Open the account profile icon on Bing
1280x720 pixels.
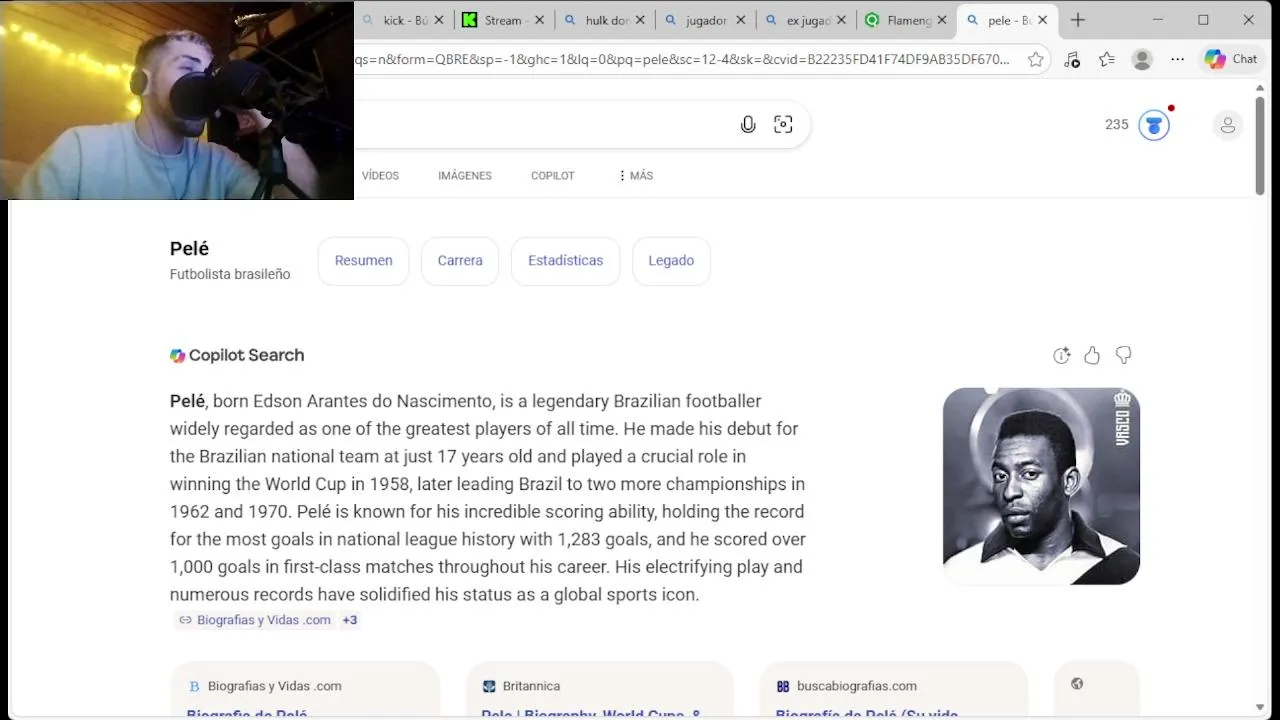pos(1228,125)
